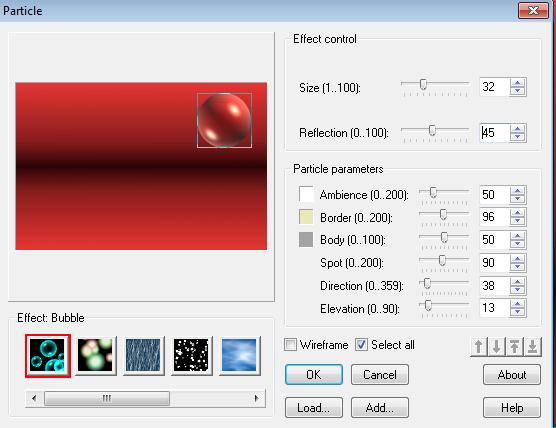The height and width of the screenshot is (428, 556).
Task: Increase Size value with up spinner
Action: [518, 83]
